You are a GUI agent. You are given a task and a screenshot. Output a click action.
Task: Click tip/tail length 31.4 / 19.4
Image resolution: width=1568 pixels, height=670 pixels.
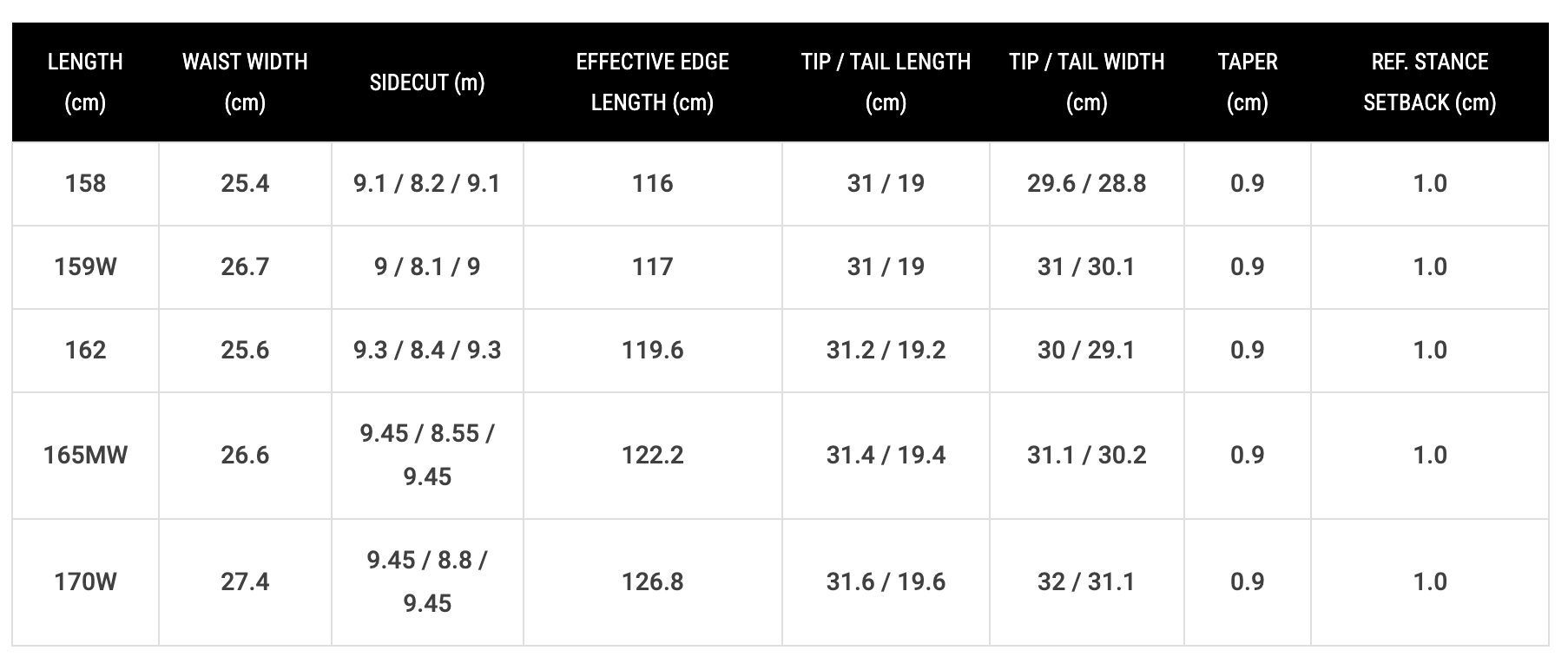pos(886,455)
